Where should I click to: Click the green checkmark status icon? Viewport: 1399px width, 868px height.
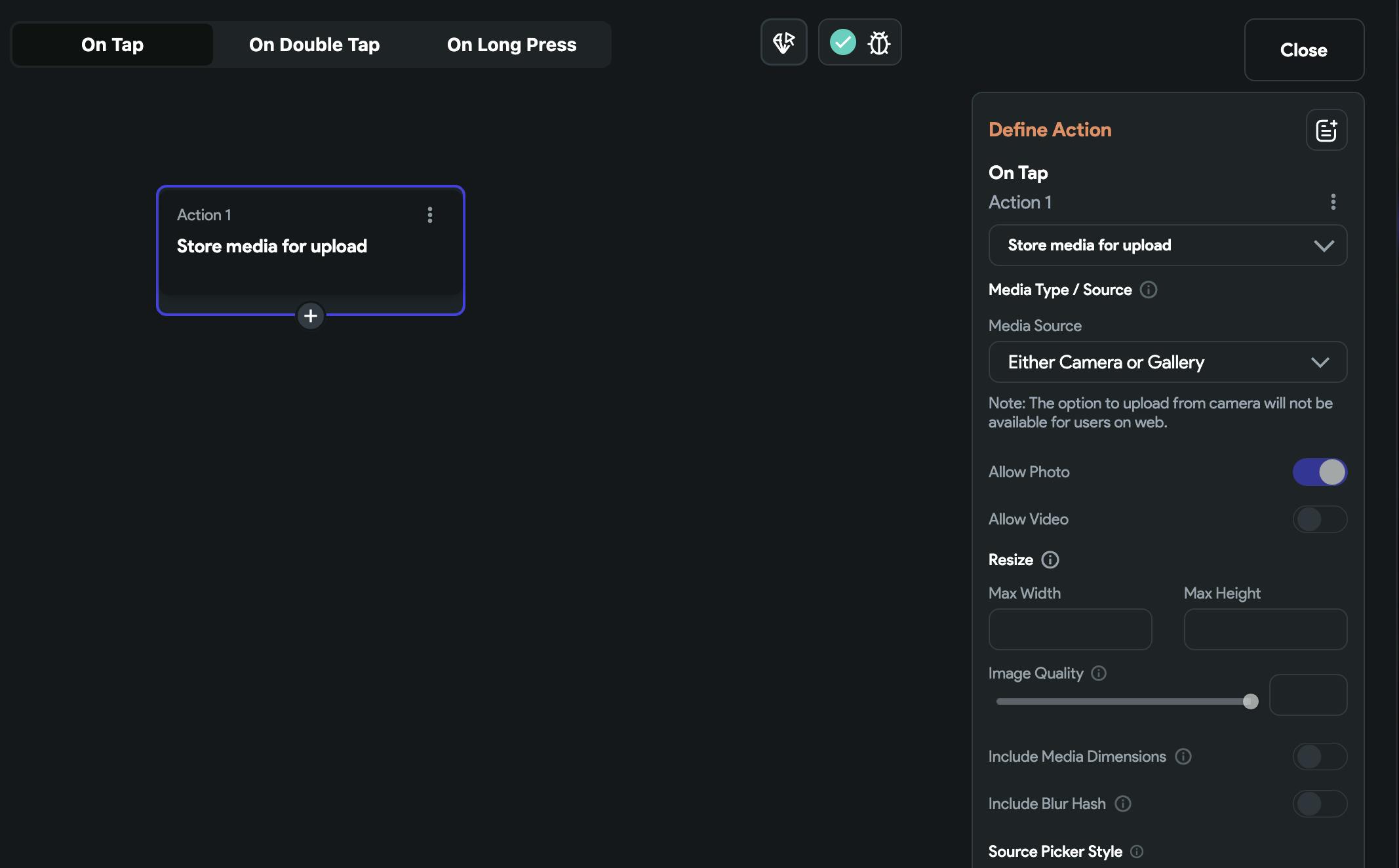click(x=842, y=43)
